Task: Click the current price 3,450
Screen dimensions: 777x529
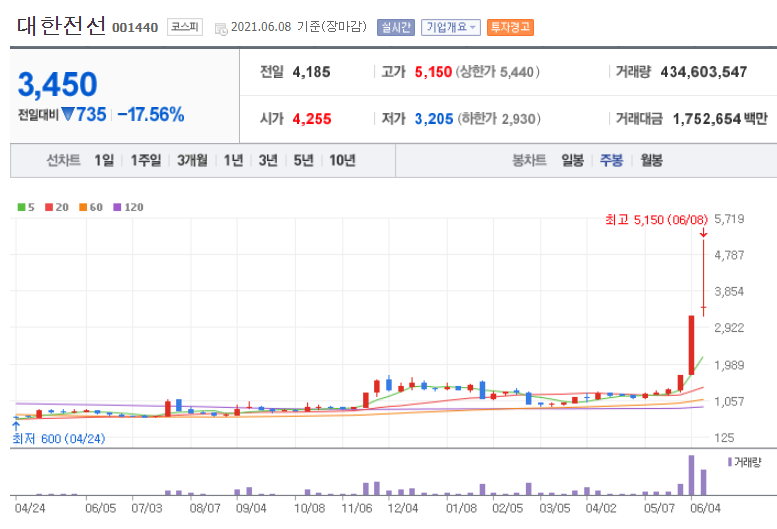Action: [x=57, y=84]
